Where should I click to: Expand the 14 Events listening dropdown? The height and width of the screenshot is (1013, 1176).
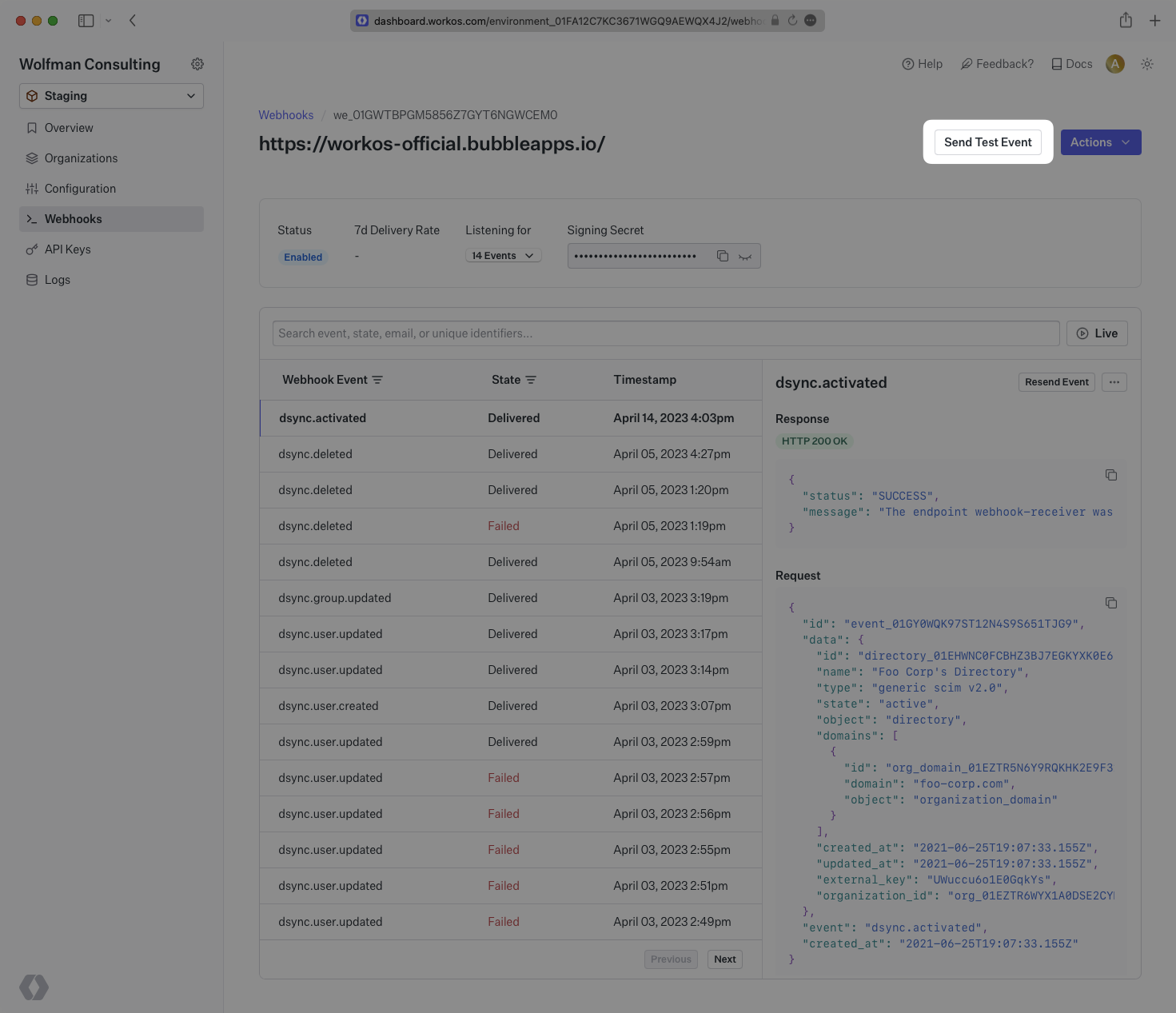click(503, 255)
